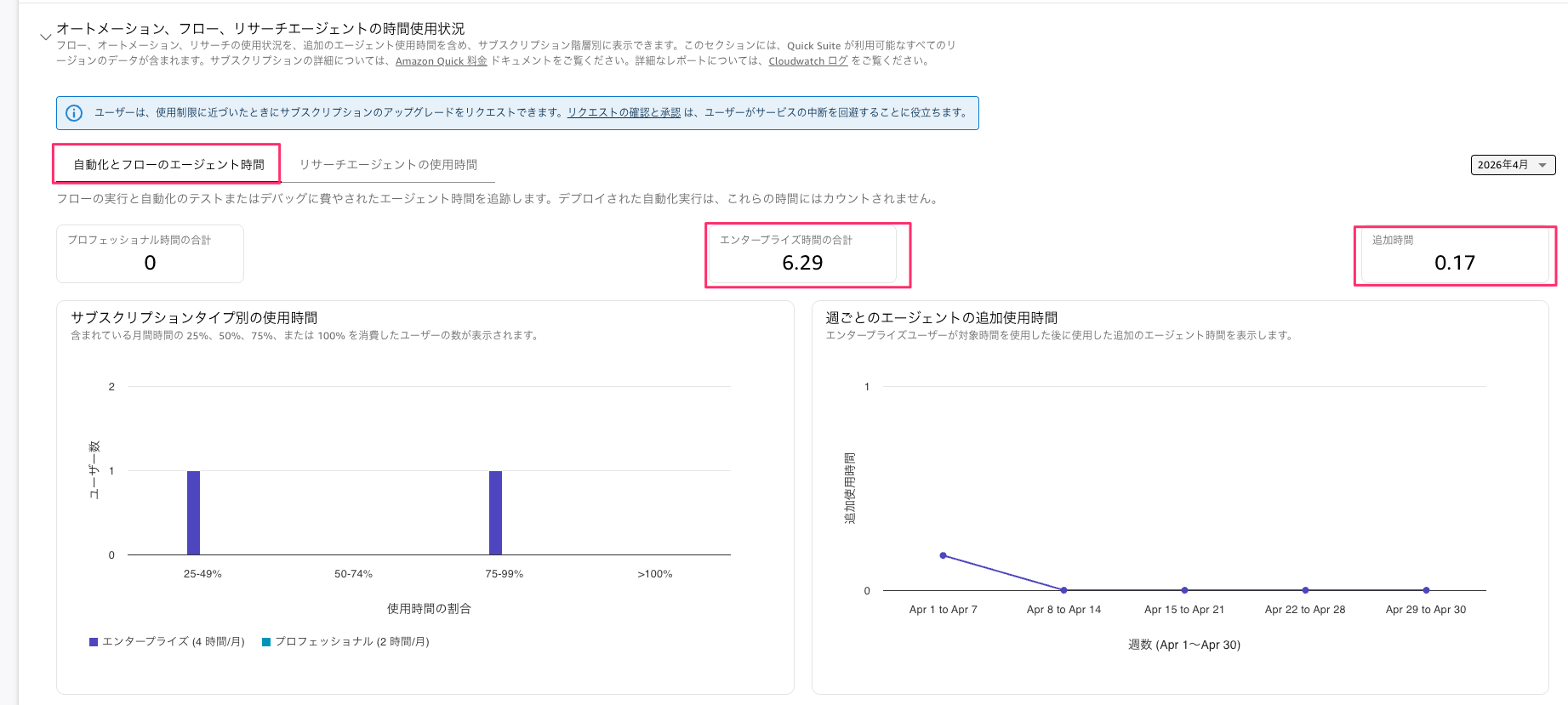The image size is (1568, 705).
Task: Click the プロフェッショナル時間の合計 card
Action: pos(150,253)
